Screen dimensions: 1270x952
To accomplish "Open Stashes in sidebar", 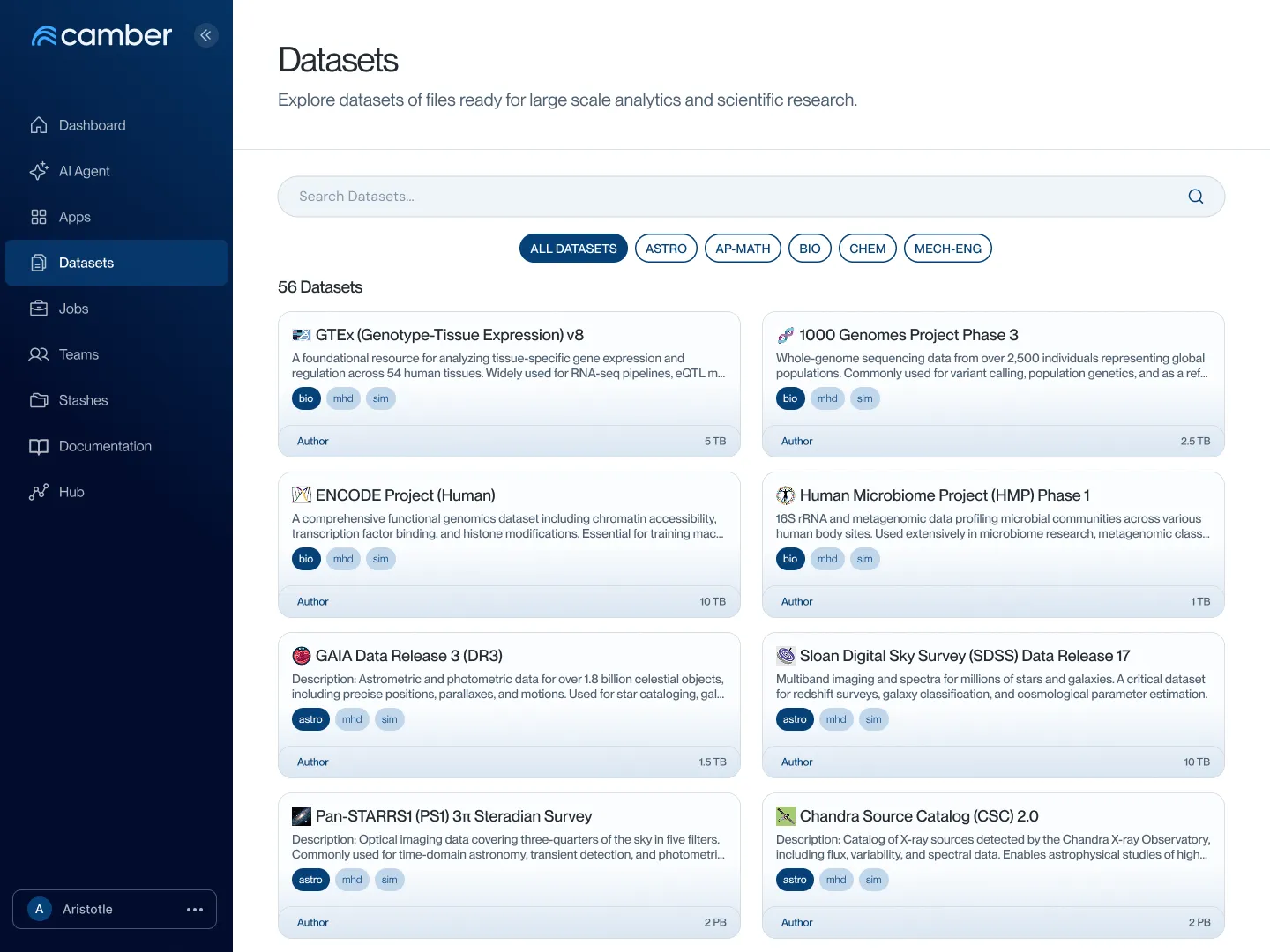I will click(116, 400).
